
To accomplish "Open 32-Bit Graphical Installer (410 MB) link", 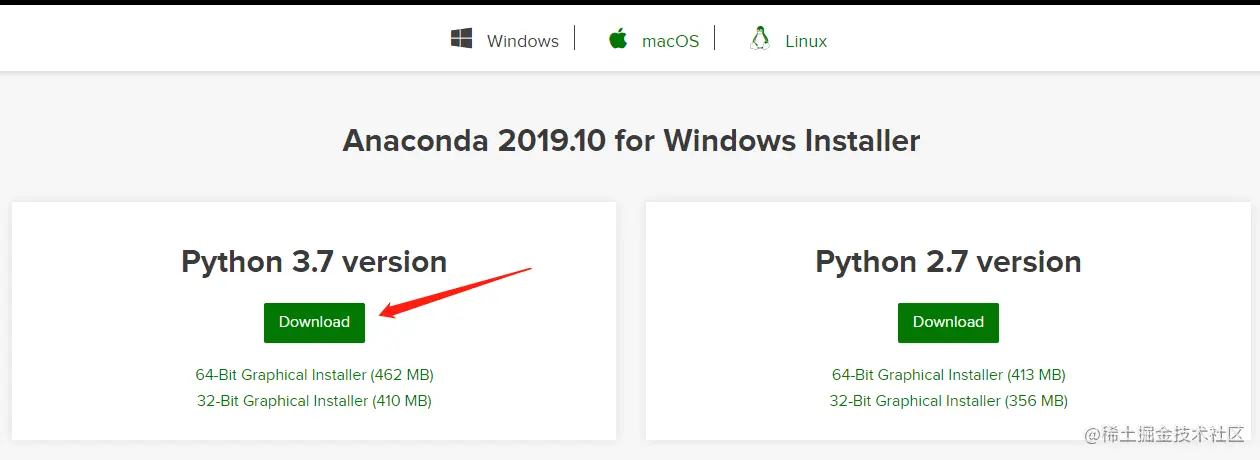I will (x=314, y=401).
